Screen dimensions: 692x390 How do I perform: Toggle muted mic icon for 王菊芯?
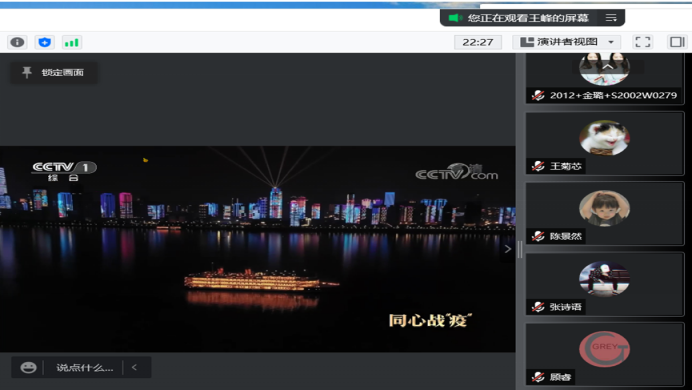pyautogui.click(x=538, y=166)
